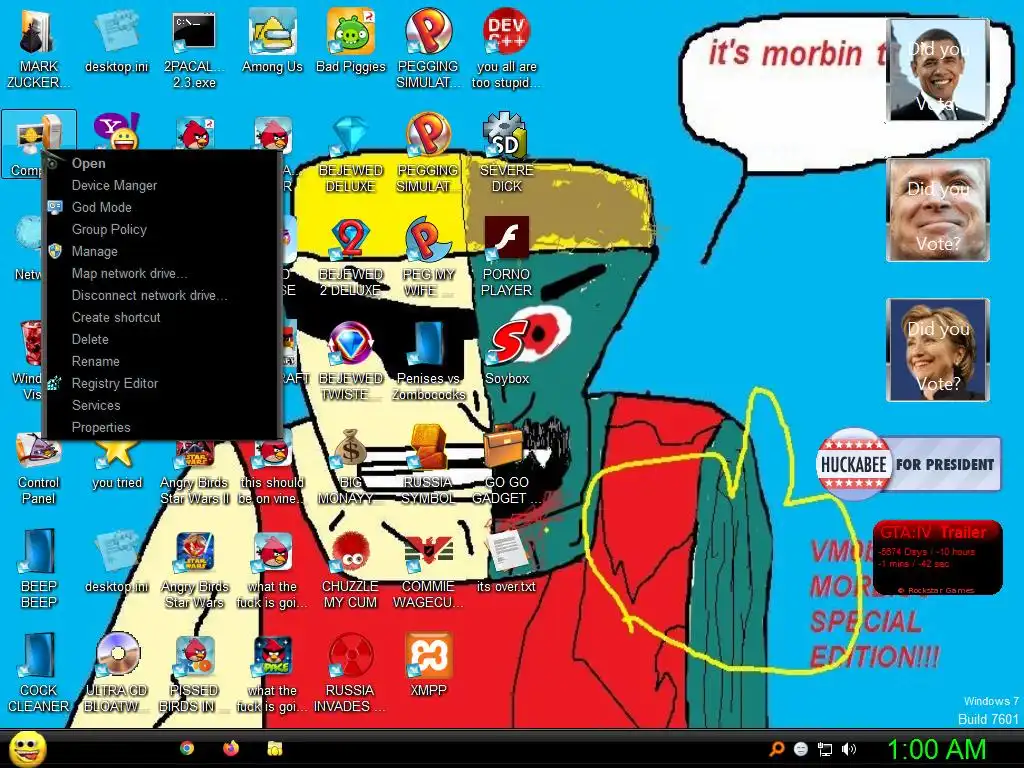Open the PEG MY WIFE Peggle icon
This screenshot has height=768, width=1024.
coord(428,257)
